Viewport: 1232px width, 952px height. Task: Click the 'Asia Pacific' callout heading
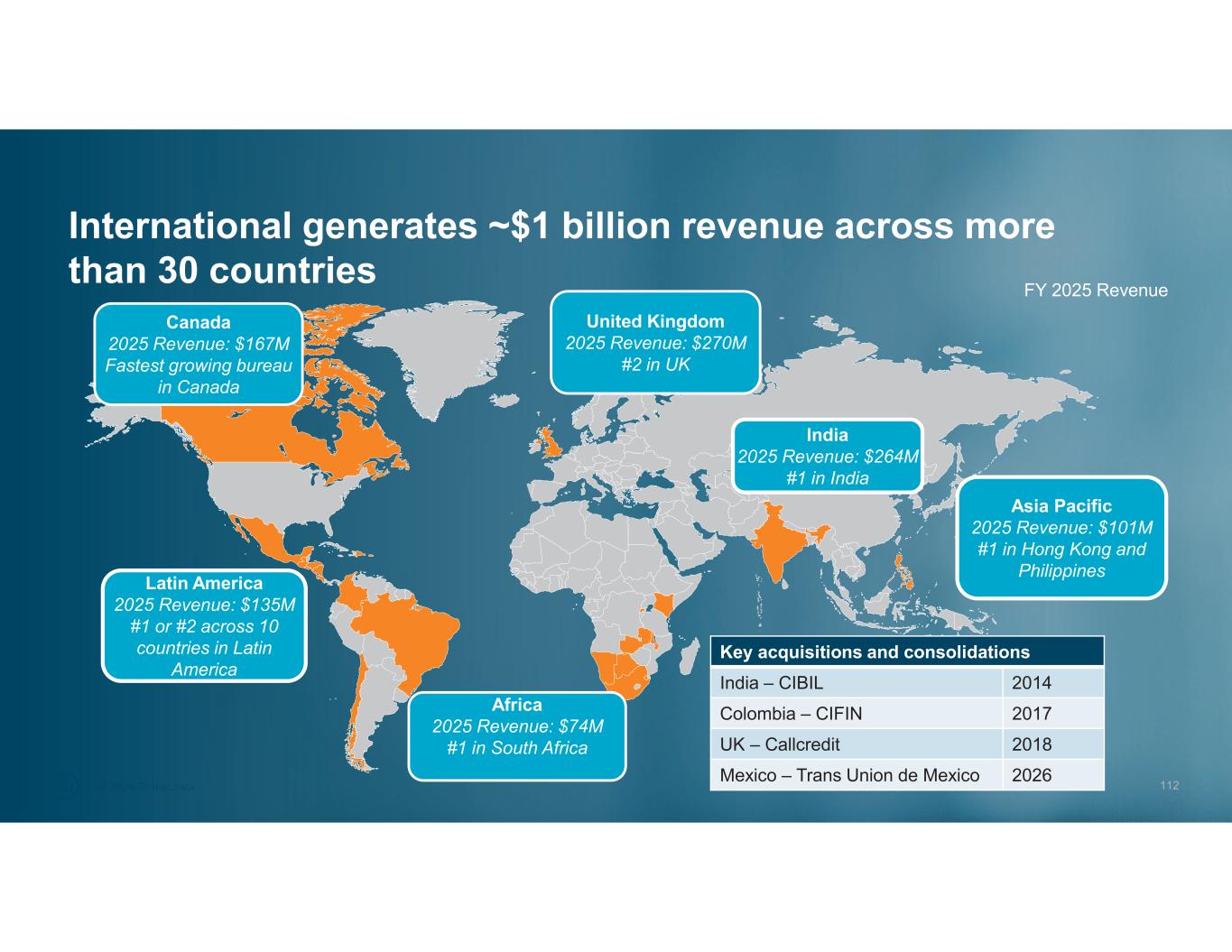coord(1061,506)
